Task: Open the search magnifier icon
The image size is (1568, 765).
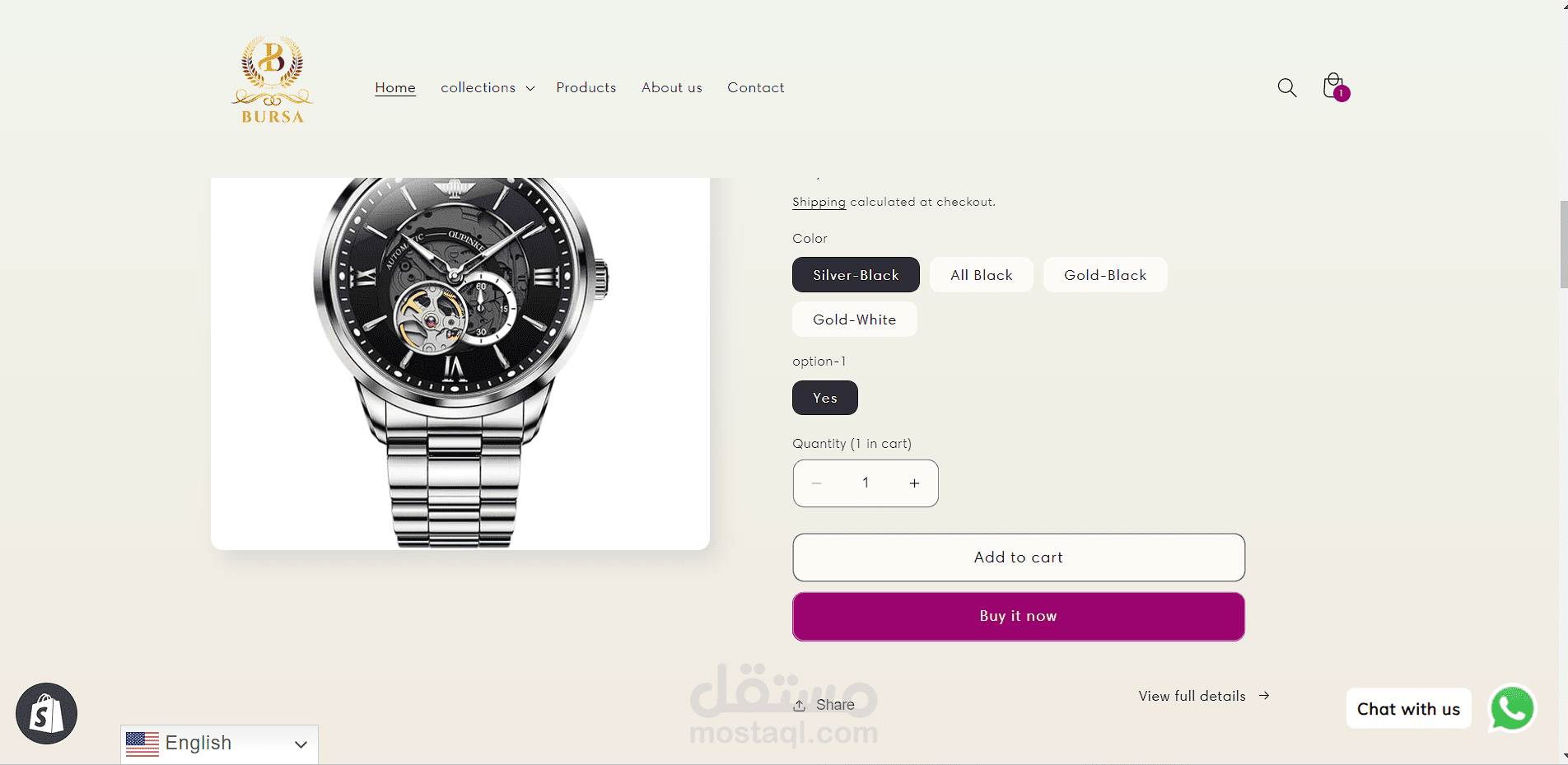Action: pos(1286,87)
